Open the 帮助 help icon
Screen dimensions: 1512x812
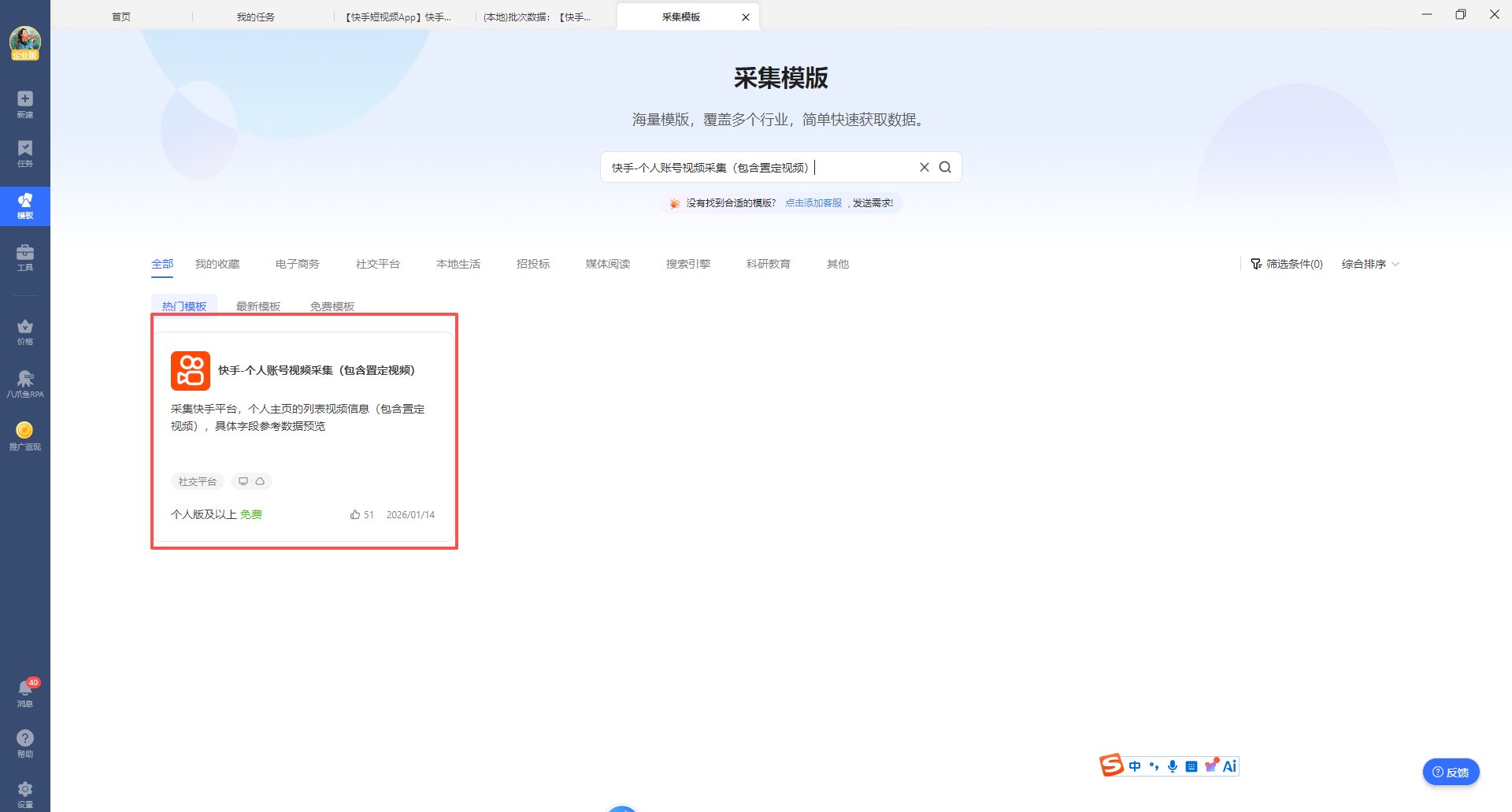25,743
